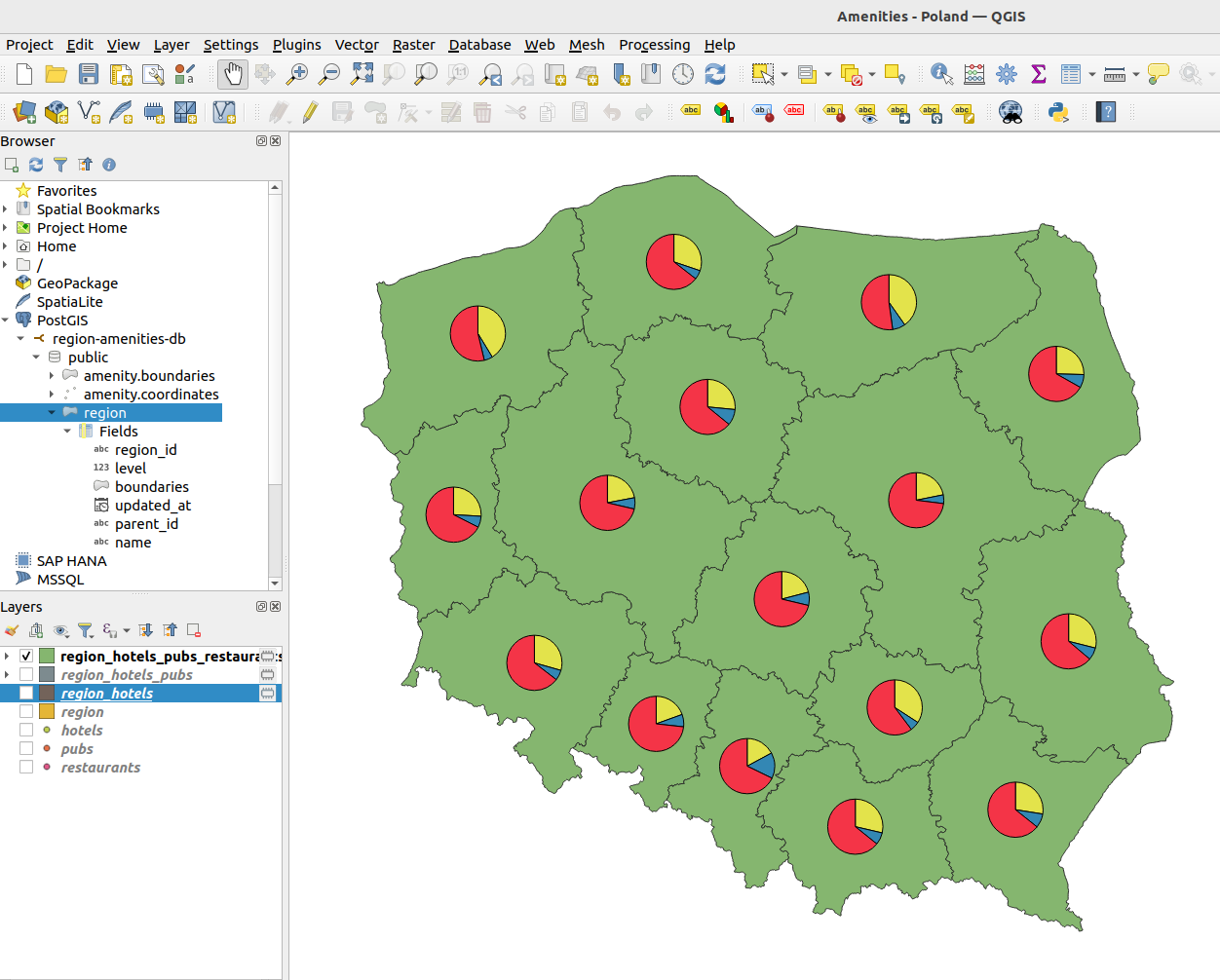
Task: Open select features dropdown arrow
Action: coord(784,74)
